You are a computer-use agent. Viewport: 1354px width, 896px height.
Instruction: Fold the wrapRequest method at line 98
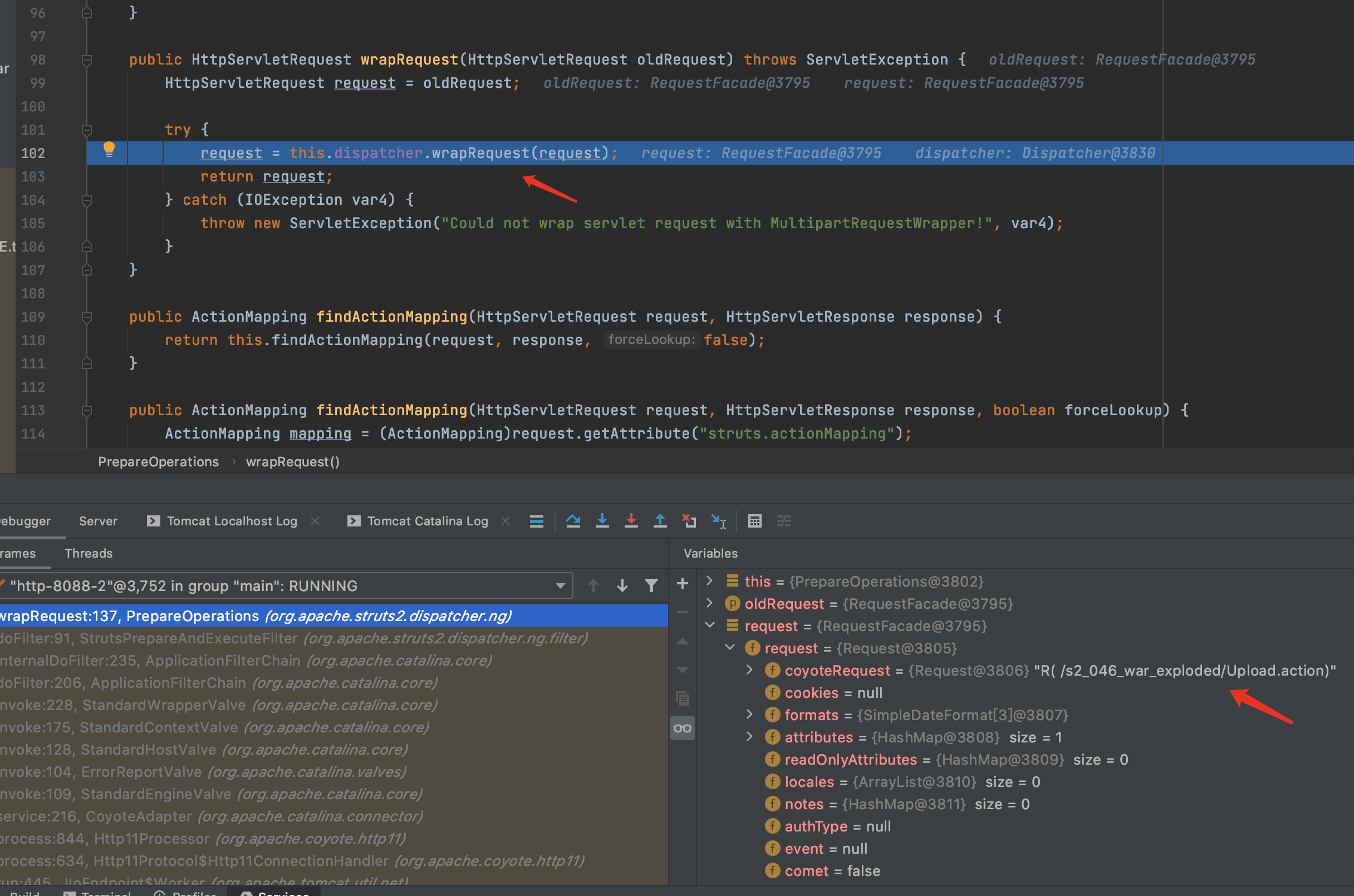point(87,60)
